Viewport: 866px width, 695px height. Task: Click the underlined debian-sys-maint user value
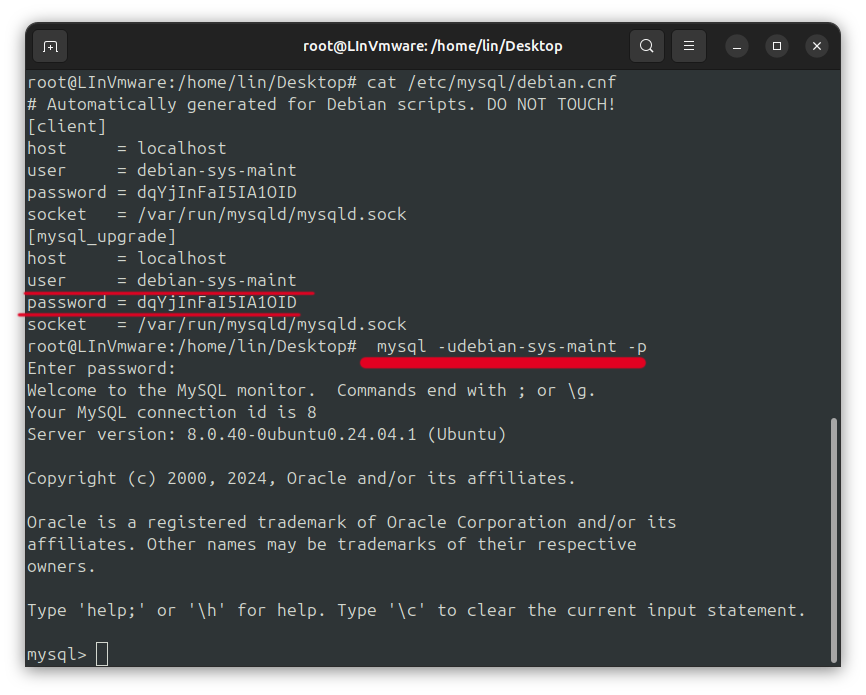[x=216, y=280]
